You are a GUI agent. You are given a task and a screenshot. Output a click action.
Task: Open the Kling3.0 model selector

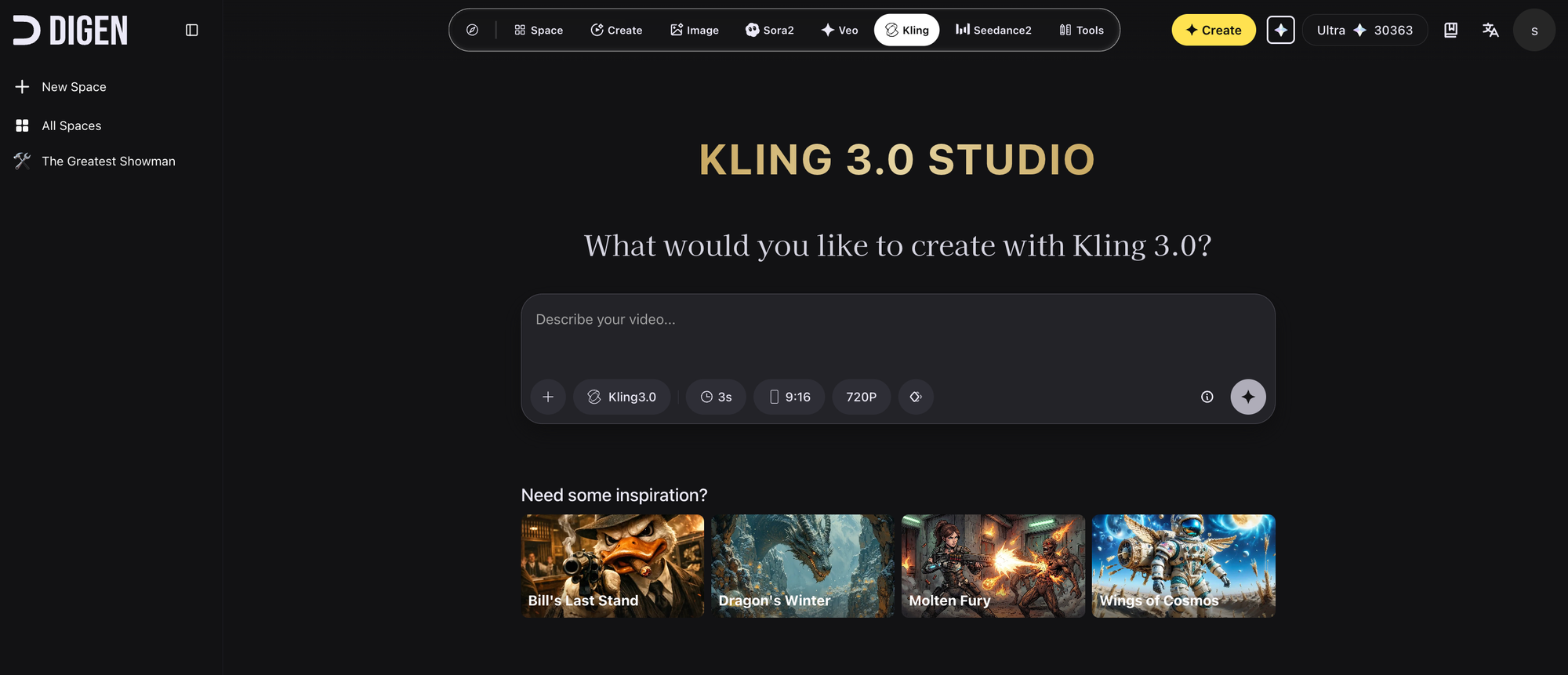622,397
